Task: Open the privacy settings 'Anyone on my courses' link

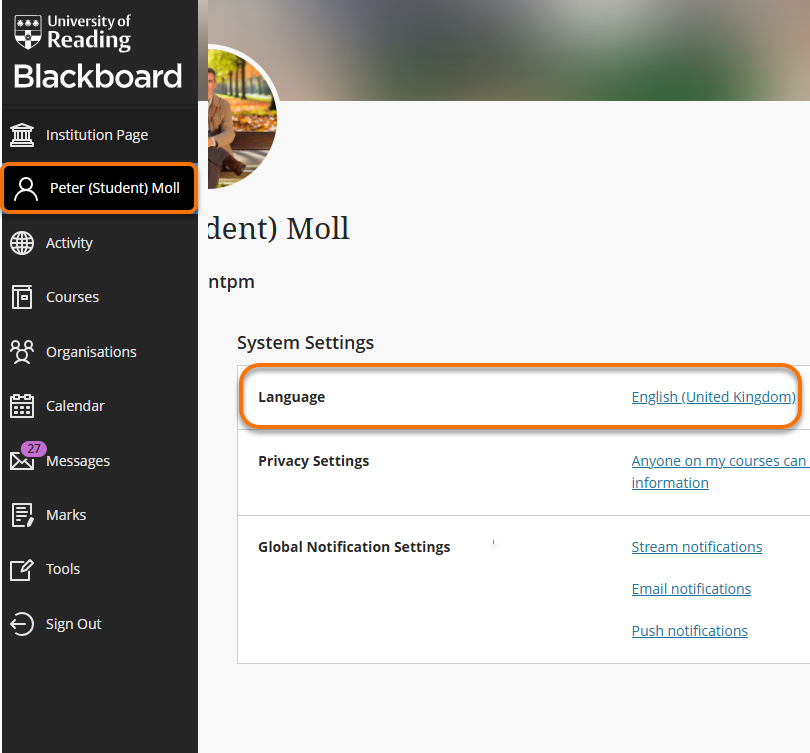Action: click(718, 461)
